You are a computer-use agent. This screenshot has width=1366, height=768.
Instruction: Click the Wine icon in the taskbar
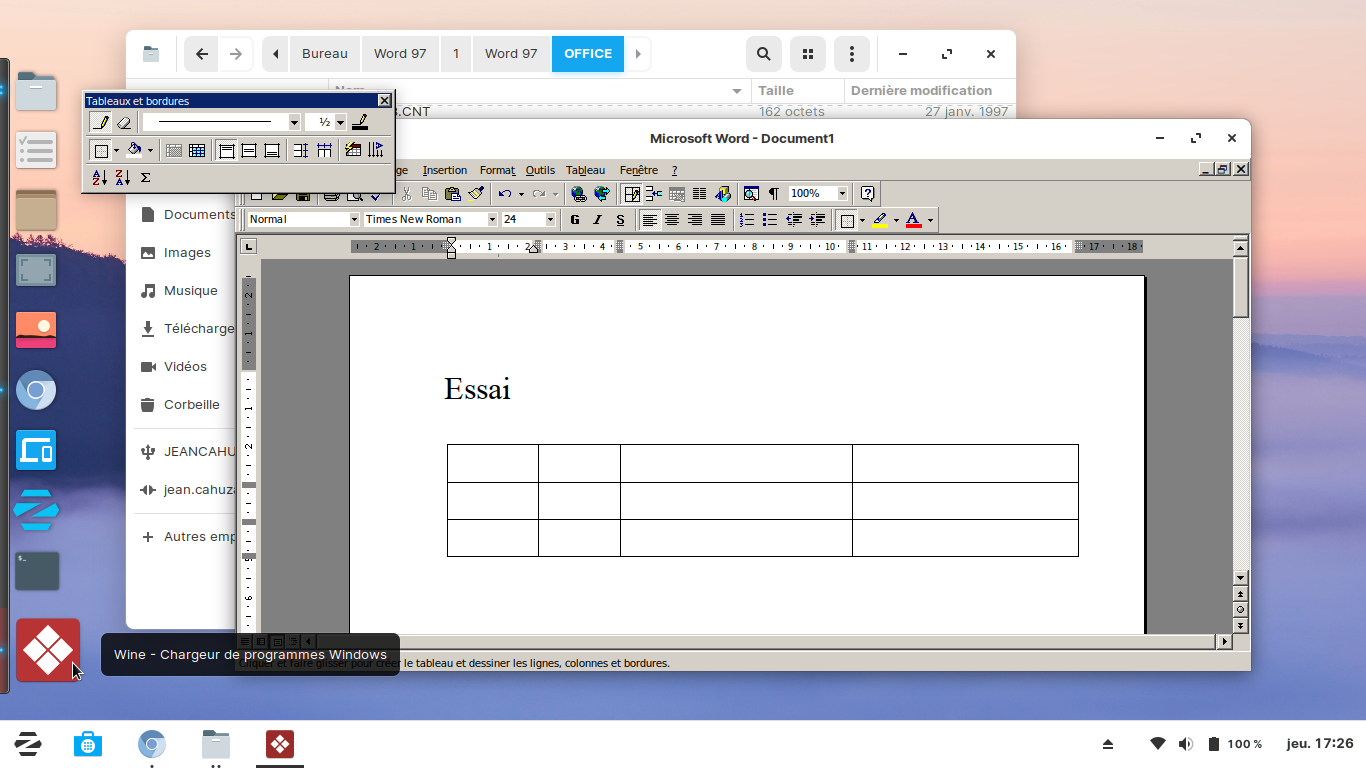point(280,744)
